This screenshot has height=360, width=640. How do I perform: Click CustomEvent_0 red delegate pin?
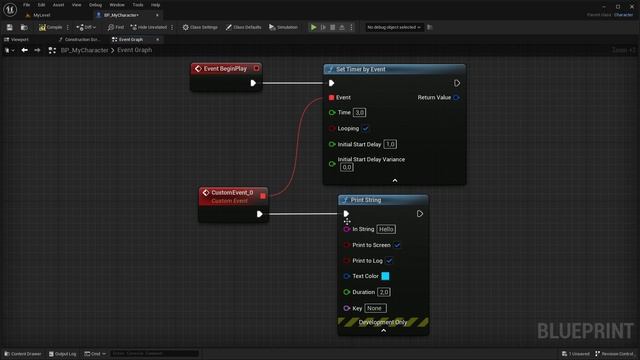(263, 196)
